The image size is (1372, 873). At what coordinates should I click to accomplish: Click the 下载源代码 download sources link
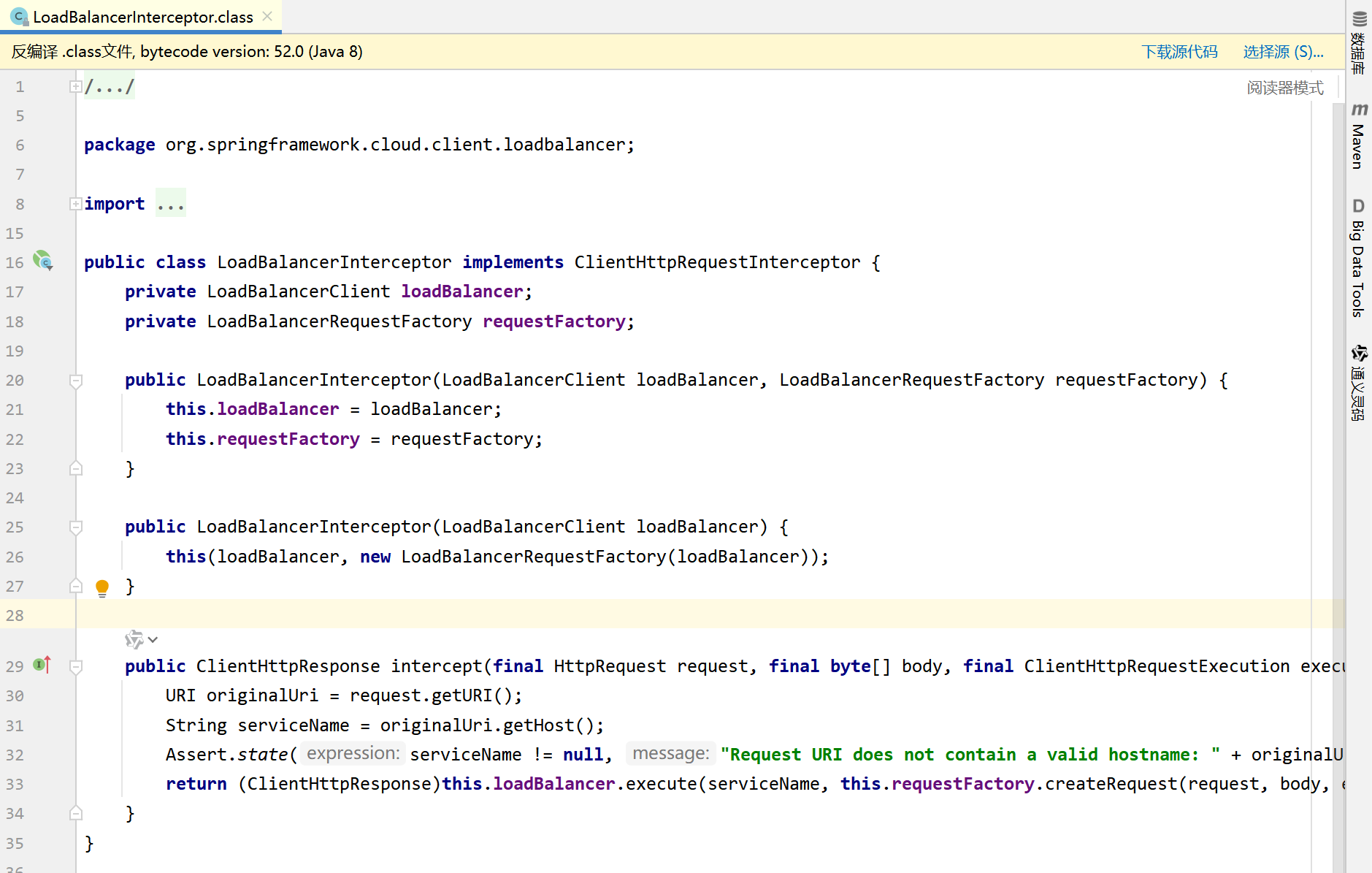point(1179,52)
